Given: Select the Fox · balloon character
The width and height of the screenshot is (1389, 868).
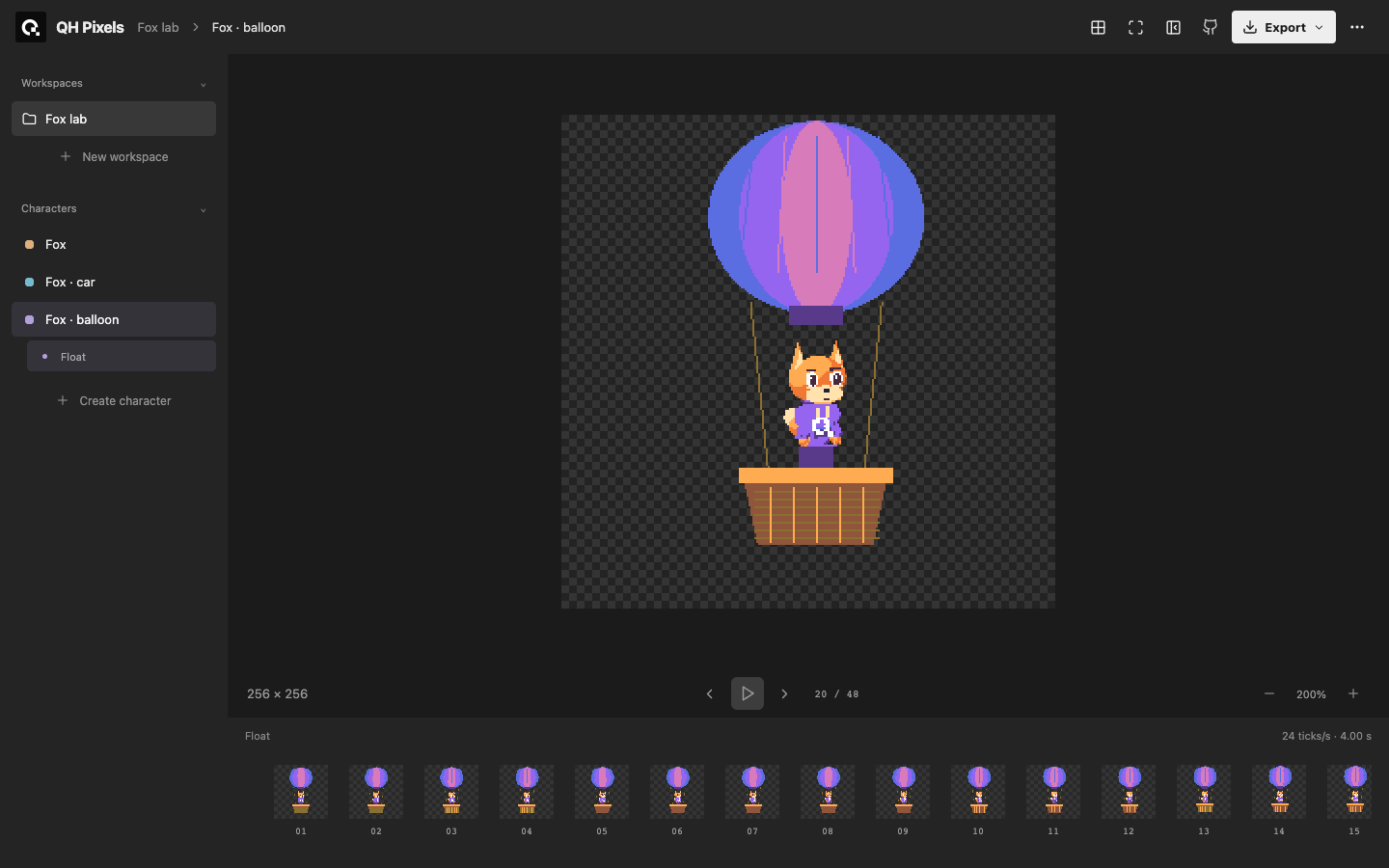Looking at the screenshot, I should click(x=114, y=319).
